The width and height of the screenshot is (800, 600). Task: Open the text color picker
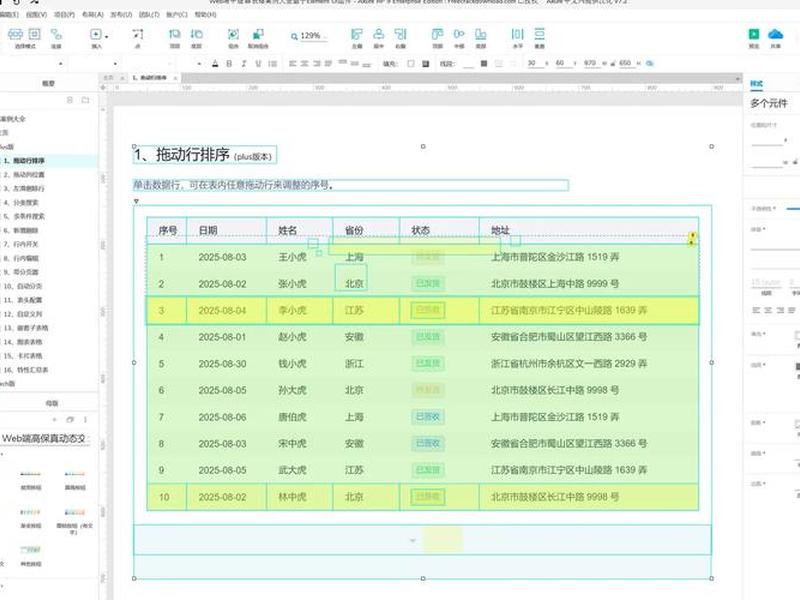(215, 64)
